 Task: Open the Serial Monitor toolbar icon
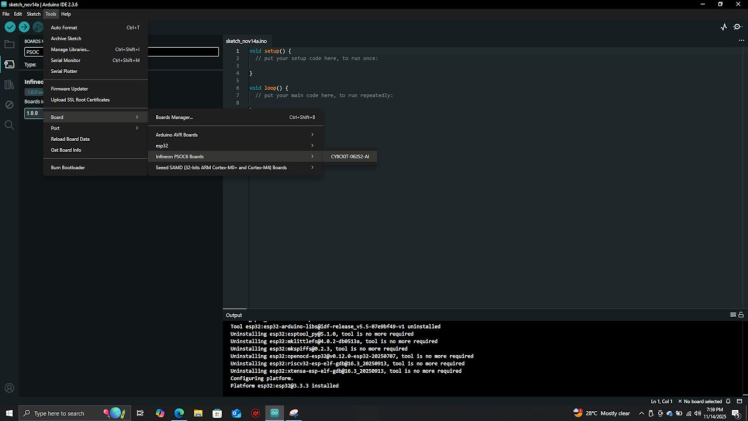pyautogui.click(x=738, y=27)
